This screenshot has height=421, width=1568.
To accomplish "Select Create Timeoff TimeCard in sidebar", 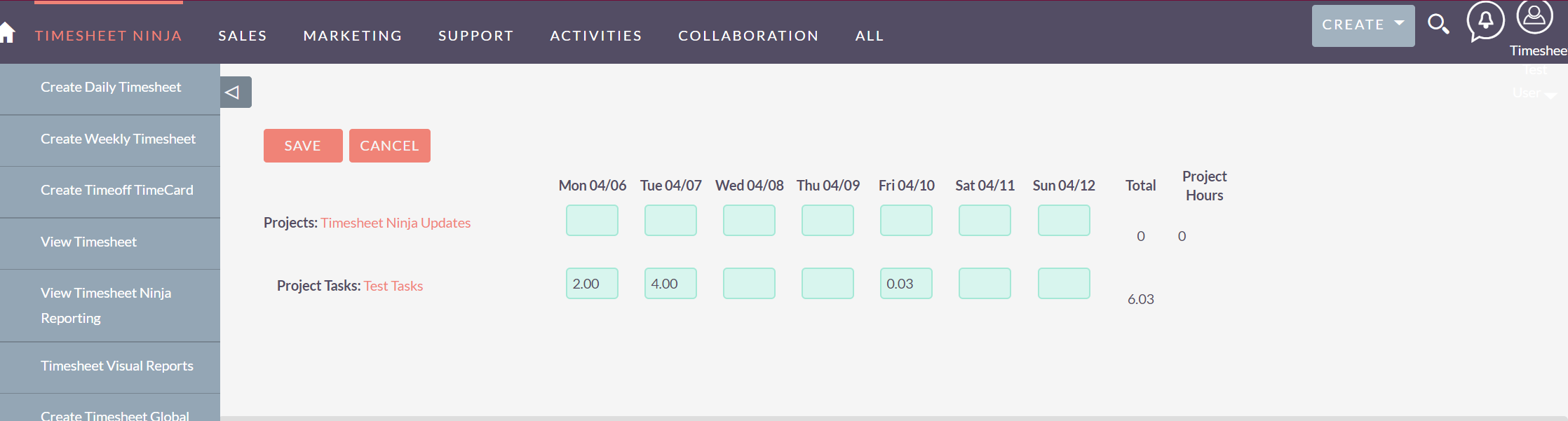I will (116, 190).
